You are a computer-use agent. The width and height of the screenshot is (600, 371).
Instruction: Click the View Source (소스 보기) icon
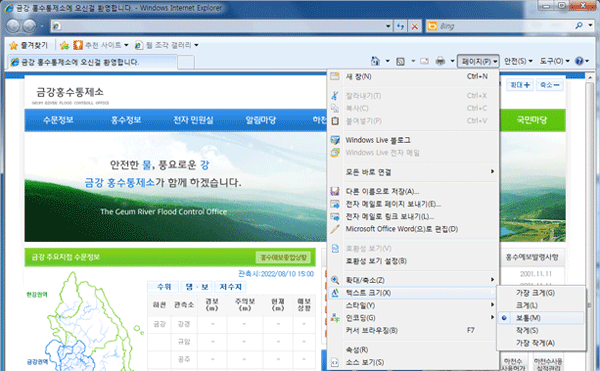pyautogui.click(x=335, y=362)
